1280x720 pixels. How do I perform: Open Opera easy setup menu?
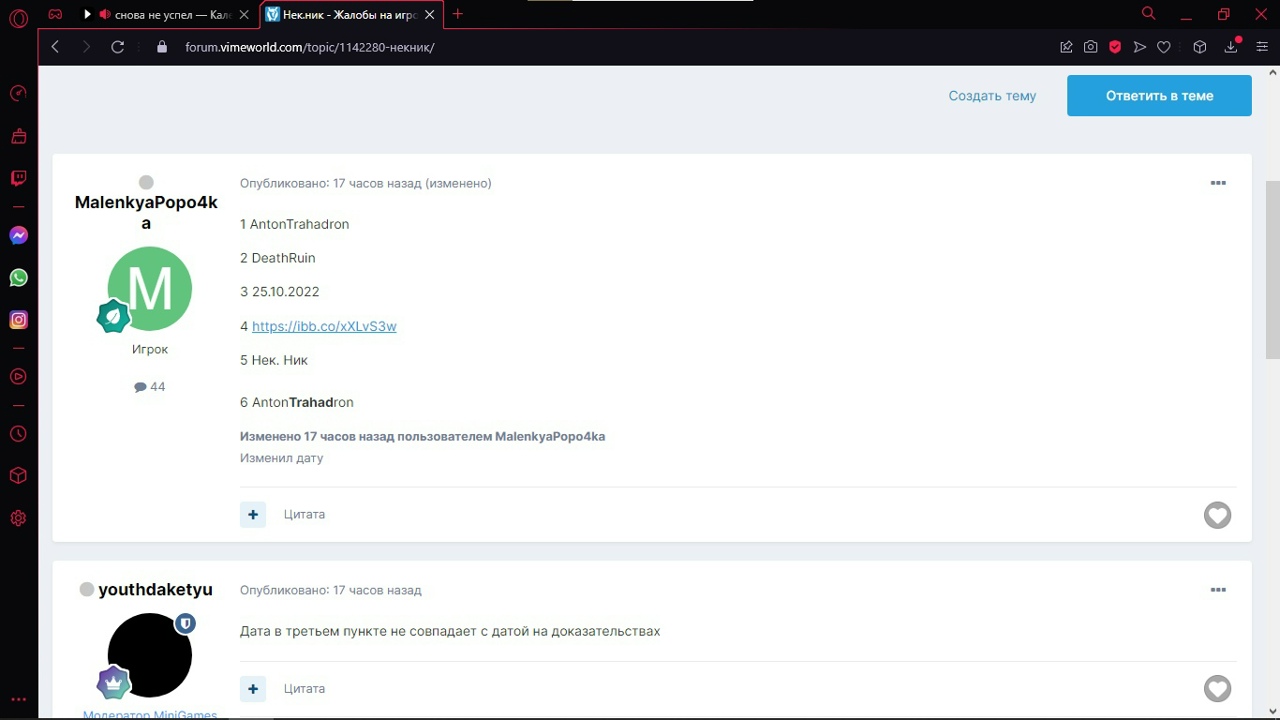(1262, 47)
